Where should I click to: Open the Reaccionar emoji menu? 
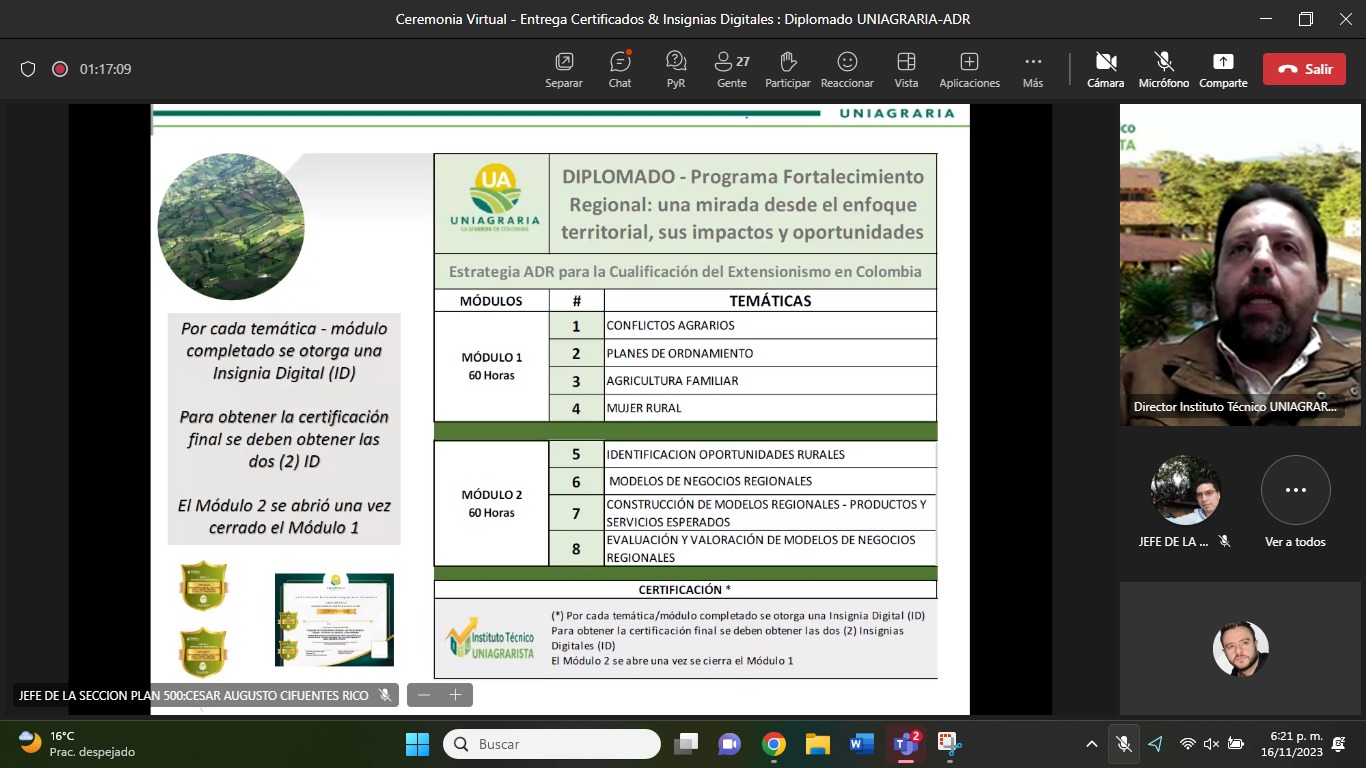[x=847, y=69]
